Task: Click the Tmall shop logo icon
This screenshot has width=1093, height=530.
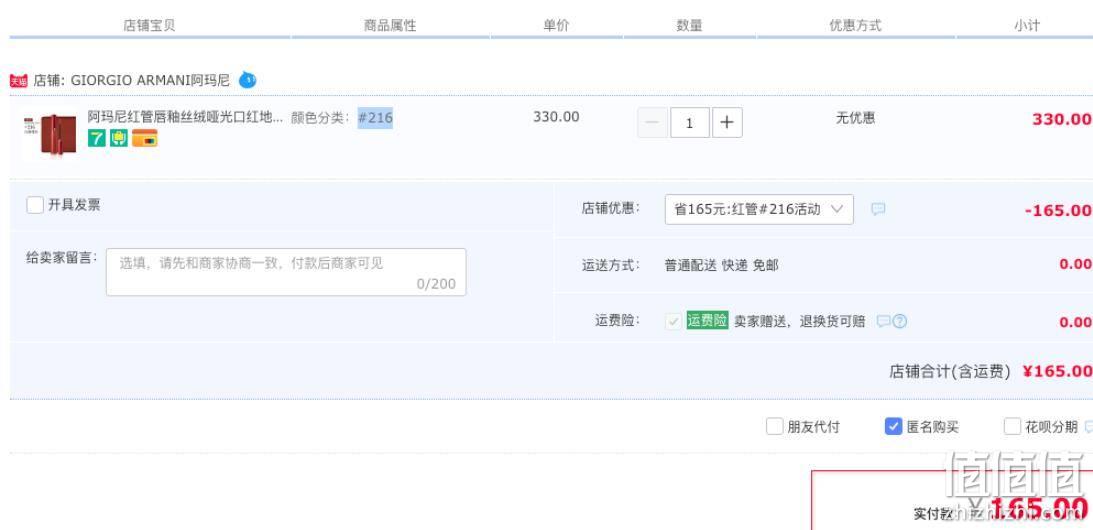Action: (18, 81)
